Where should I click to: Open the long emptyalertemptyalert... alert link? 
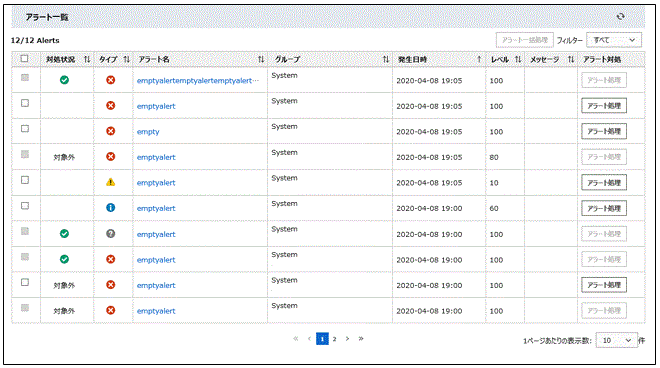click(198, 80)
